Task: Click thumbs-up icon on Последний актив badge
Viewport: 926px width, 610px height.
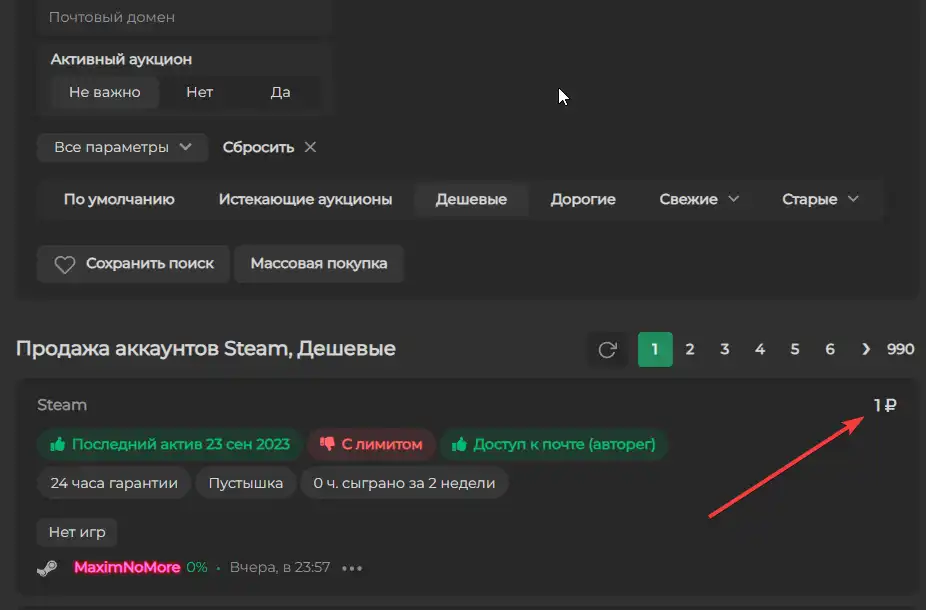Action: [58, 443]
